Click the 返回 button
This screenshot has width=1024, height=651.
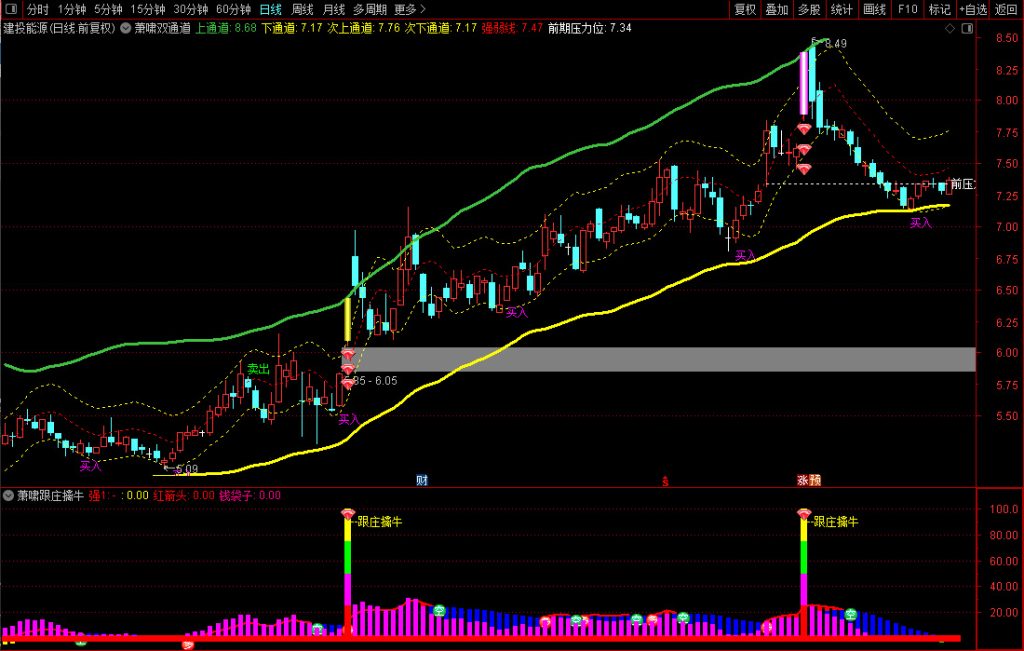click(1006, 10)
